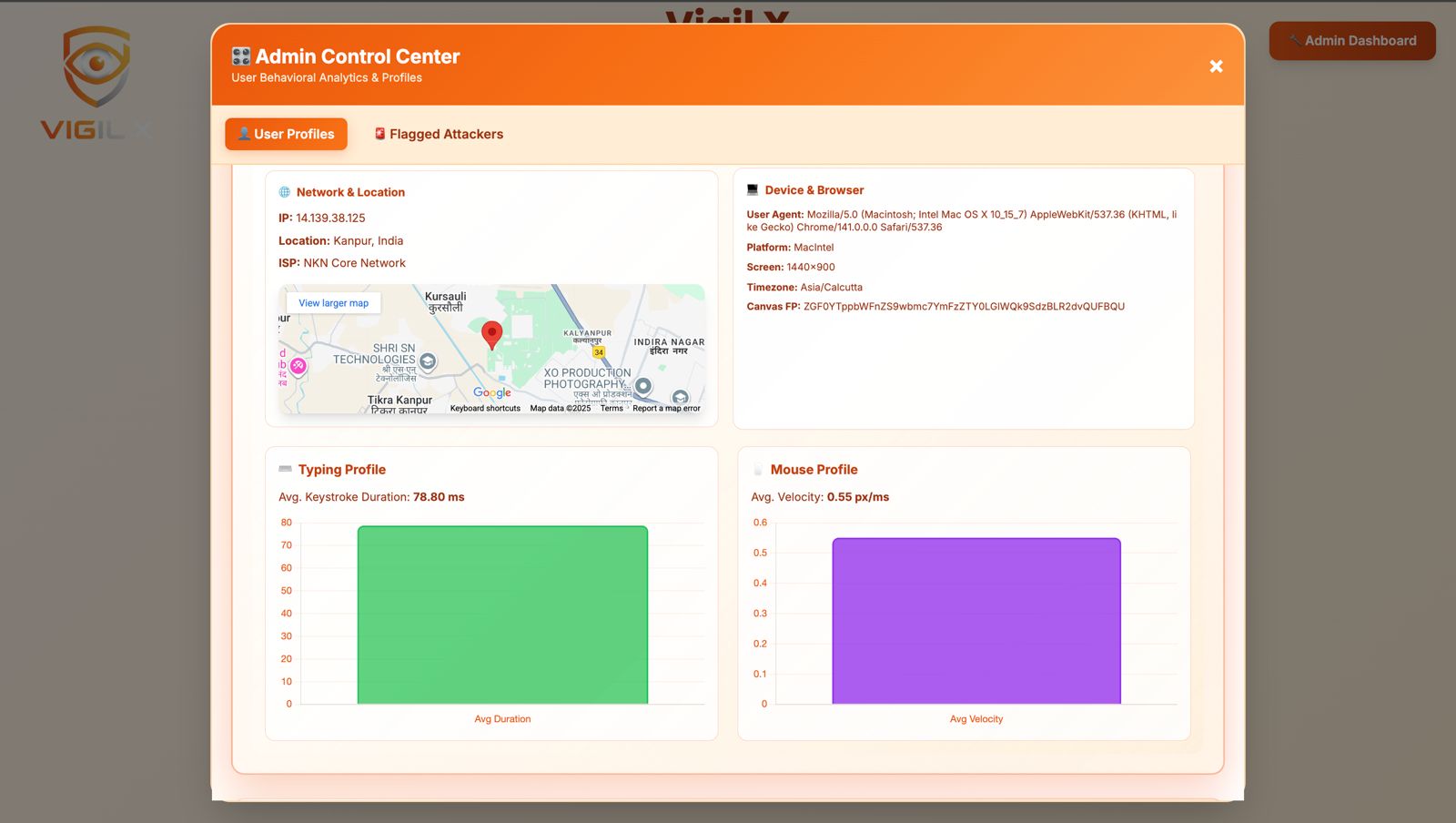Viewport: 1456px width, 823px height.
Task: Click the KALYANPUR label on the map
Action: (588, 337)
